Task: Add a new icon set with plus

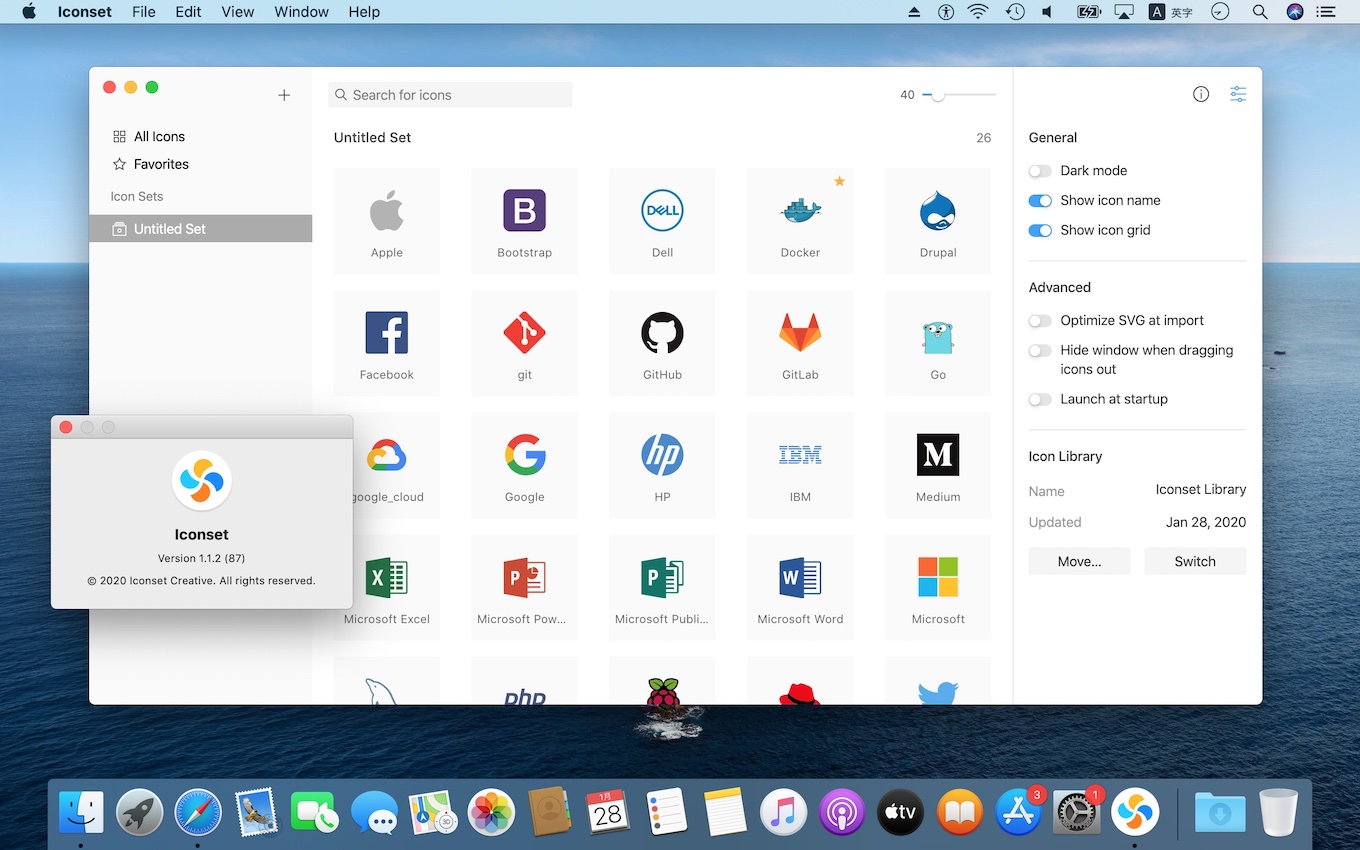Action: 284,95
